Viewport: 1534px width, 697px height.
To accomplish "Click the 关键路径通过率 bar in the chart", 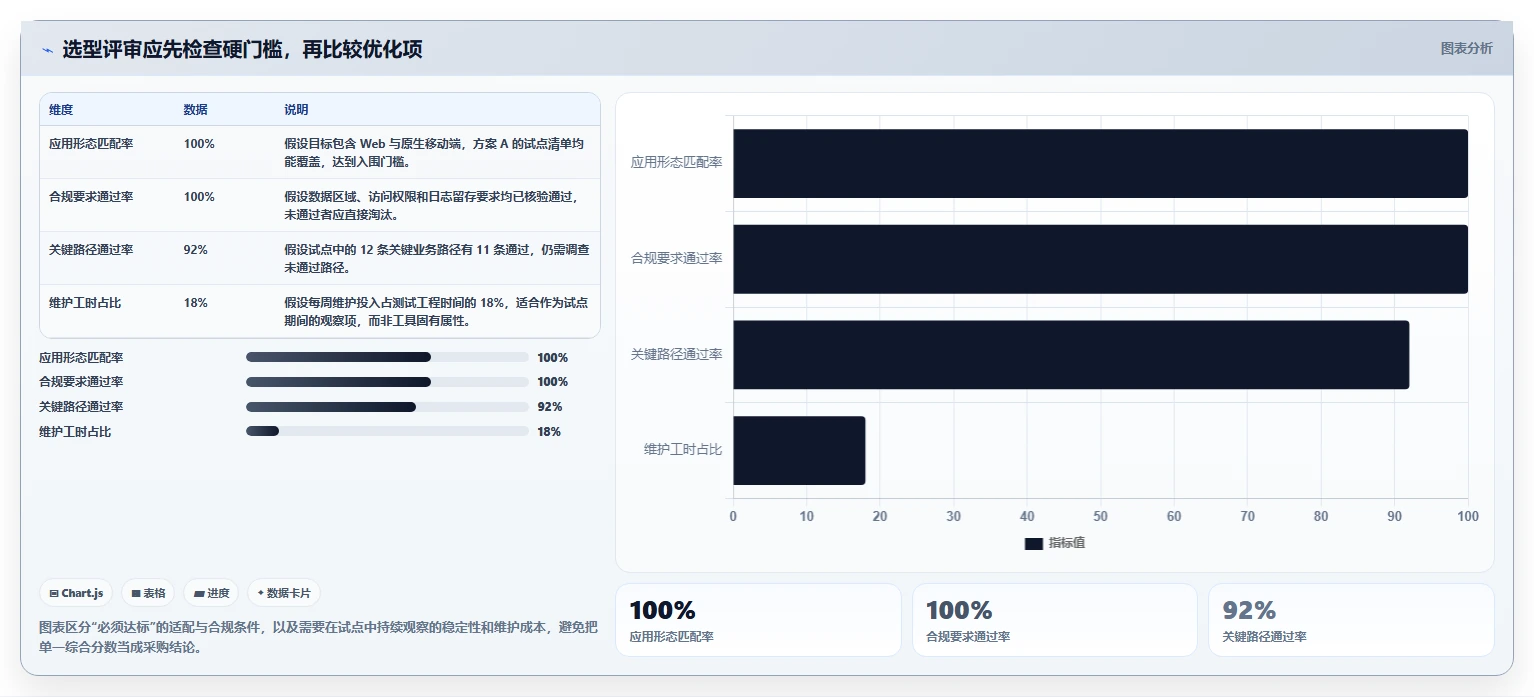I will (x=1071, y=355).
